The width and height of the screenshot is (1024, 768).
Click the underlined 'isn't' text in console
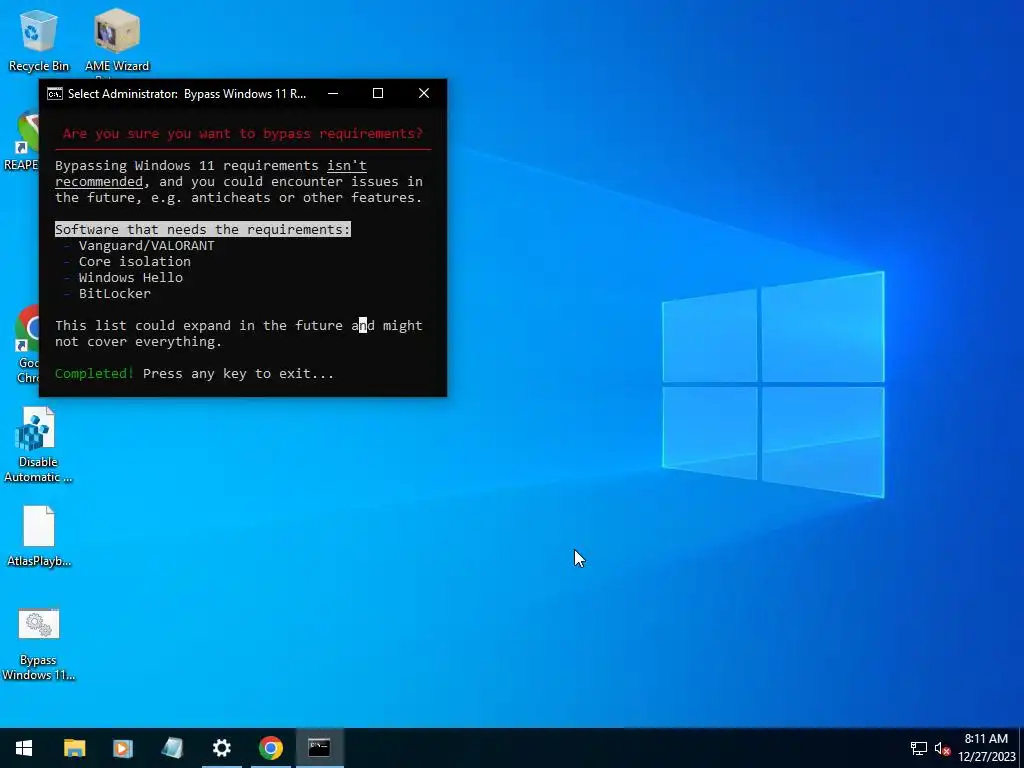pos(347,166)
